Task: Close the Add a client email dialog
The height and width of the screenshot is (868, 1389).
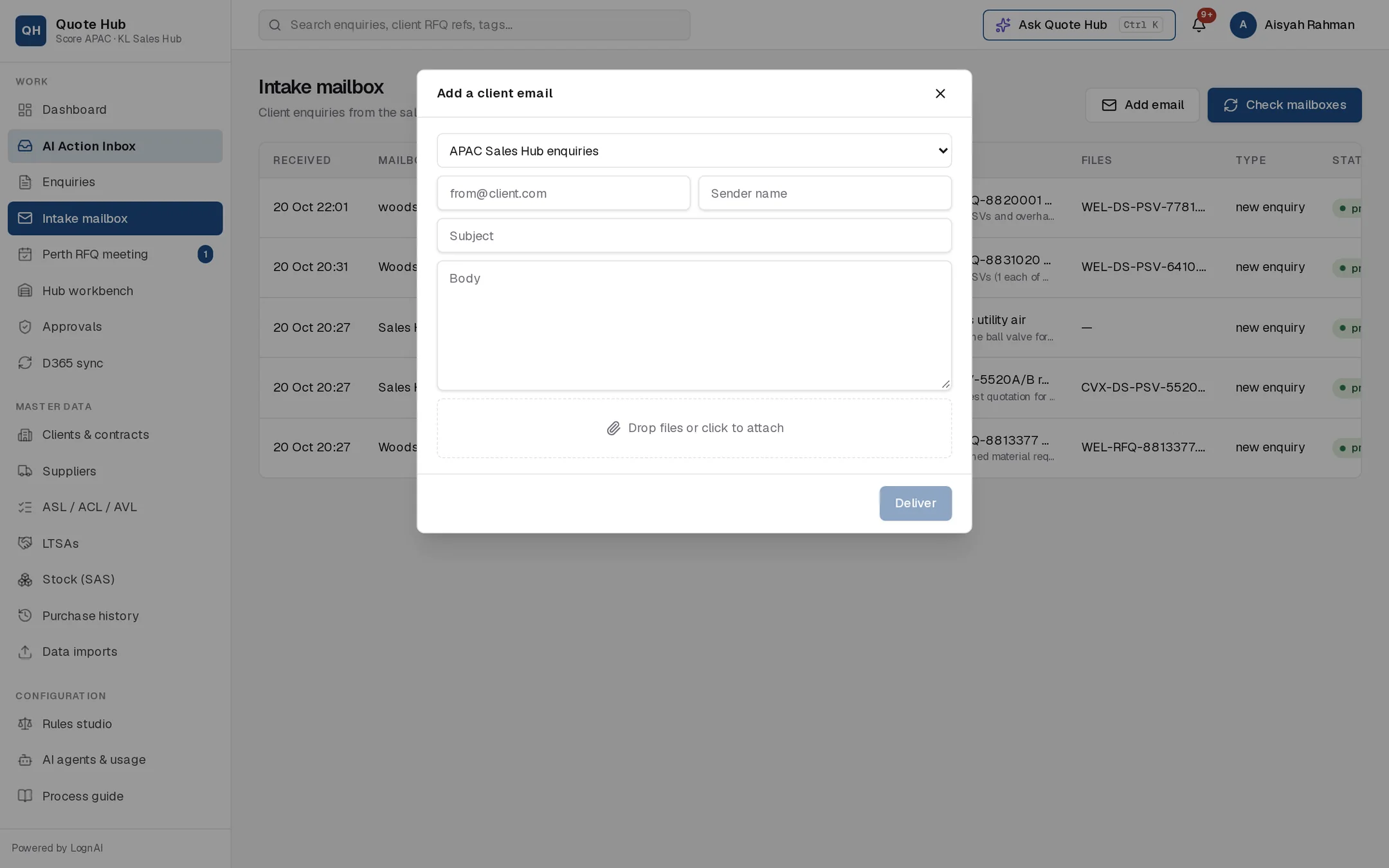Action: coord(940,94)
